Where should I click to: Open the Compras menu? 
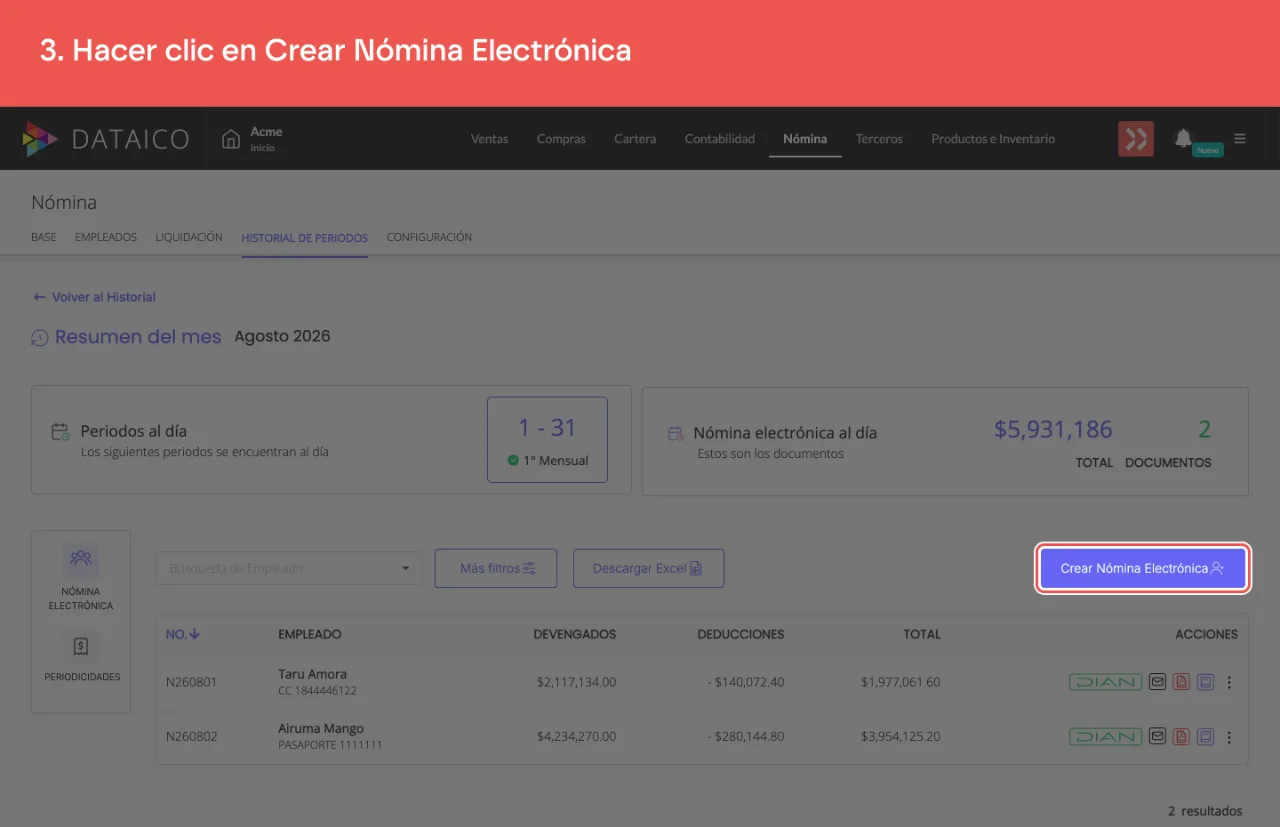click(561, 139)
